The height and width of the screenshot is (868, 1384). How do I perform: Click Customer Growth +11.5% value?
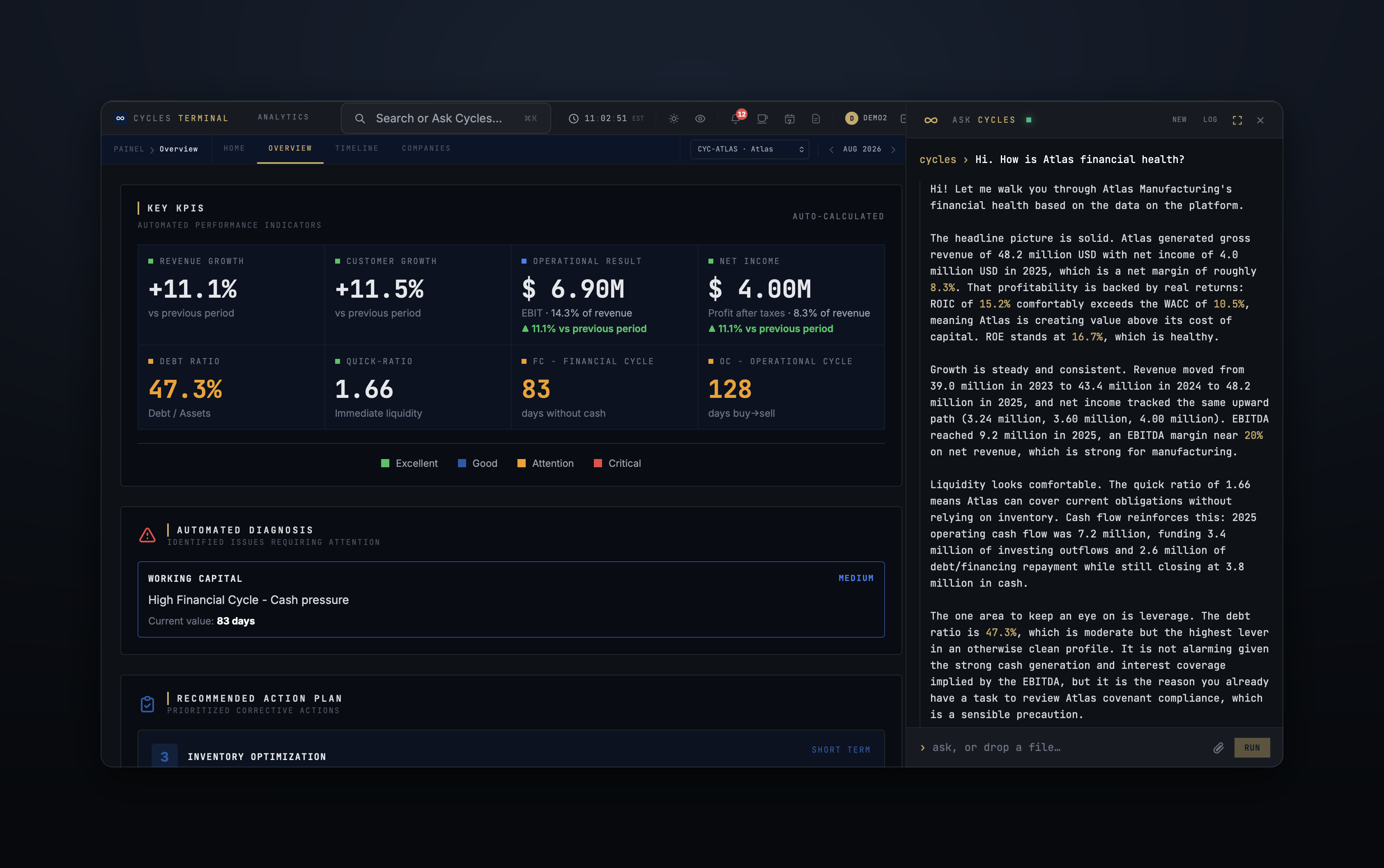[379, 289]
